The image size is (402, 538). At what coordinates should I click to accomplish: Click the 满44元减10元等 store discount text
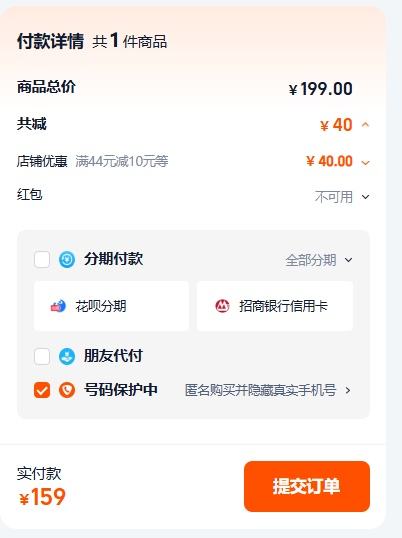122,161
